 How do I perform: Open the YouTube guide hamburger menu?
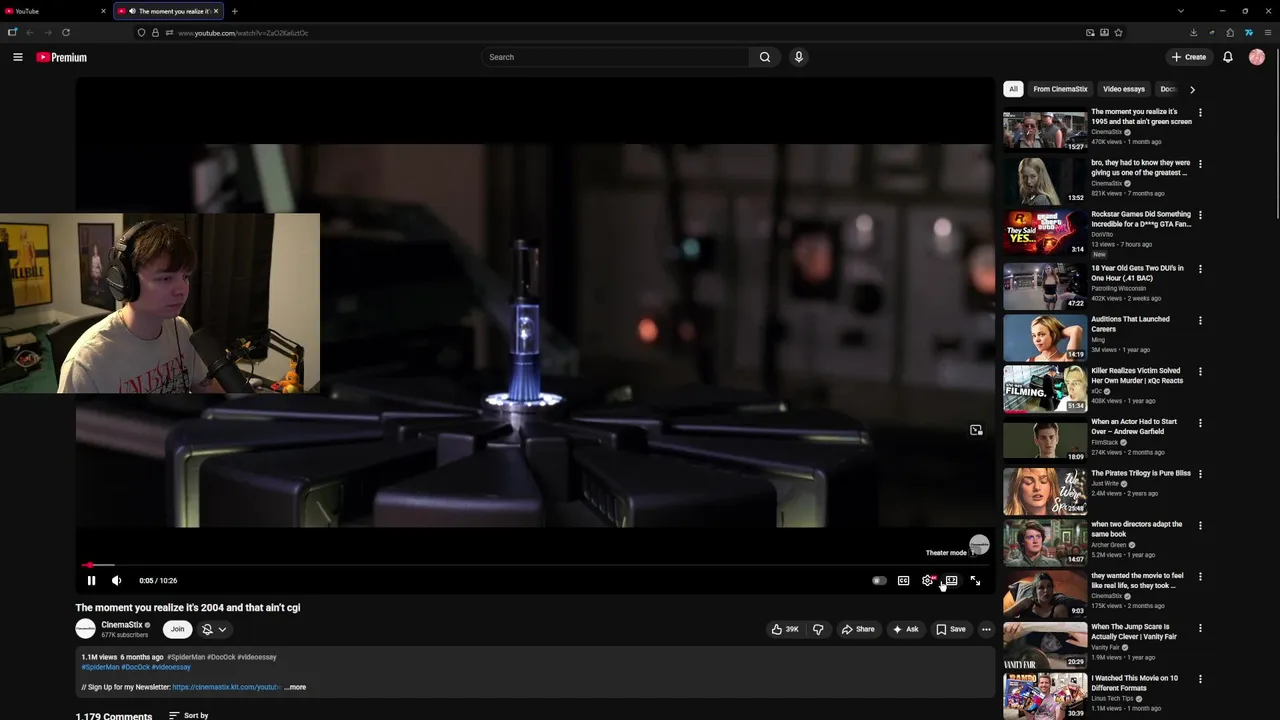tap(17, 57)
